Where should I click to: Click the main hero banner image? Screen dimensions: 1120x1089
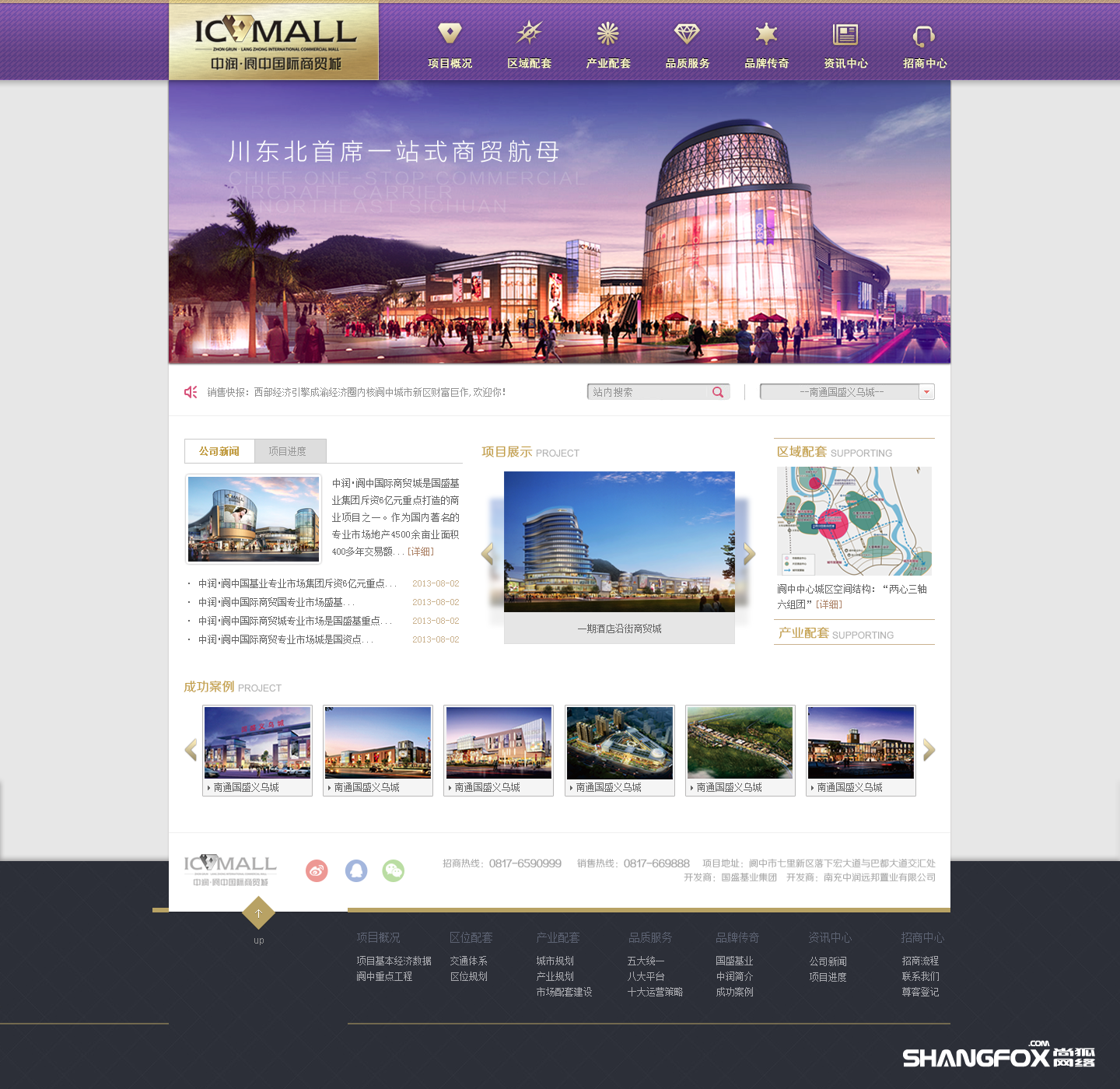[x=559, y=222]
